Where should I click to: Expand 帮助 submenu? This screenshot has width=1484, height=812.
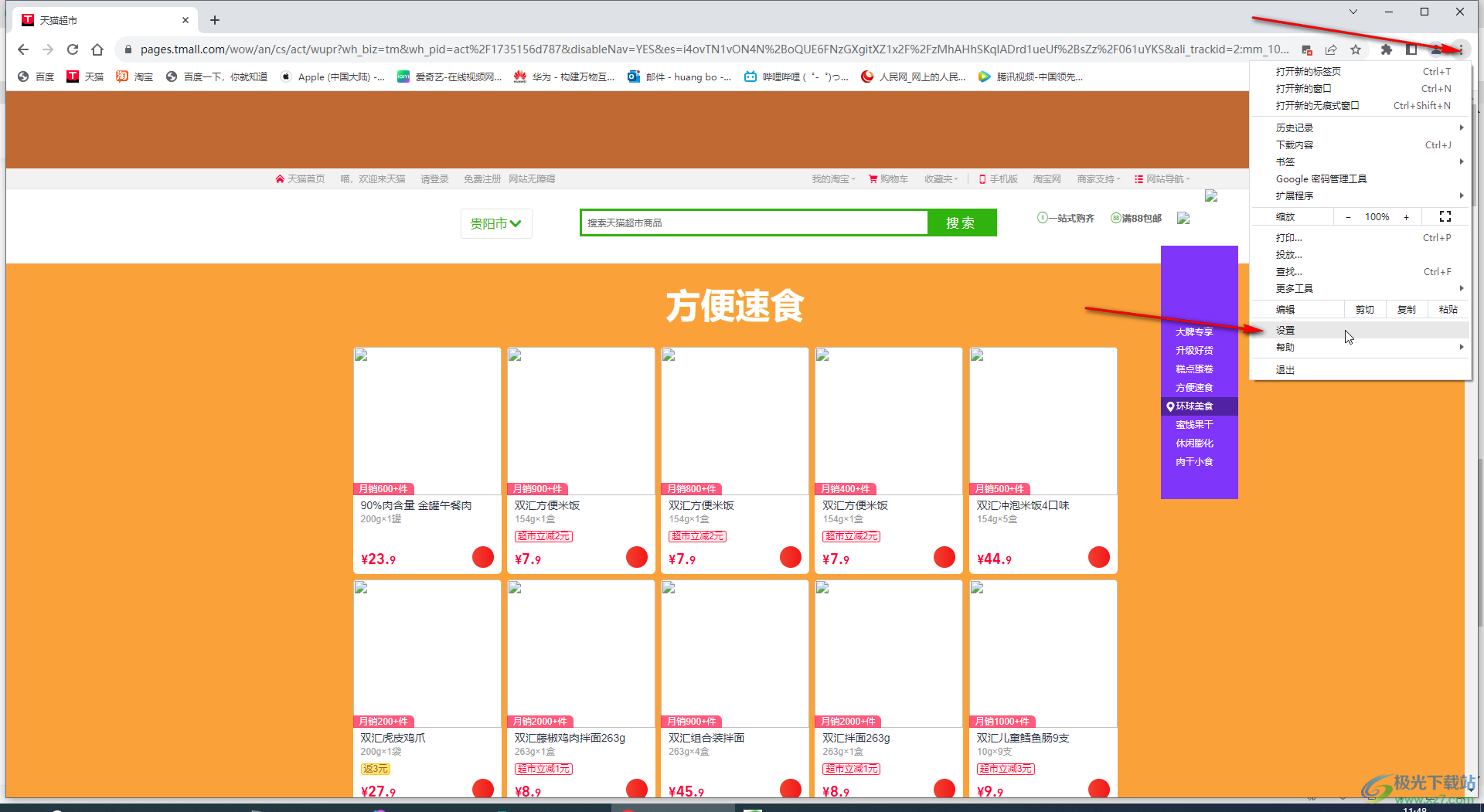tap(1361, 347)
